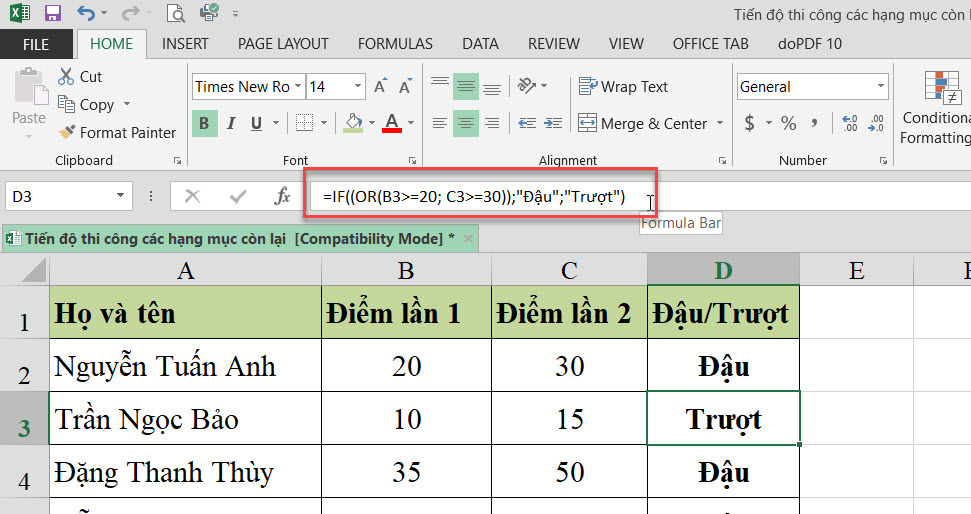Viewport: 971px width, 514px height.
Task: Expand the Name Box dropdown arrow
Action: coord(120,196)
